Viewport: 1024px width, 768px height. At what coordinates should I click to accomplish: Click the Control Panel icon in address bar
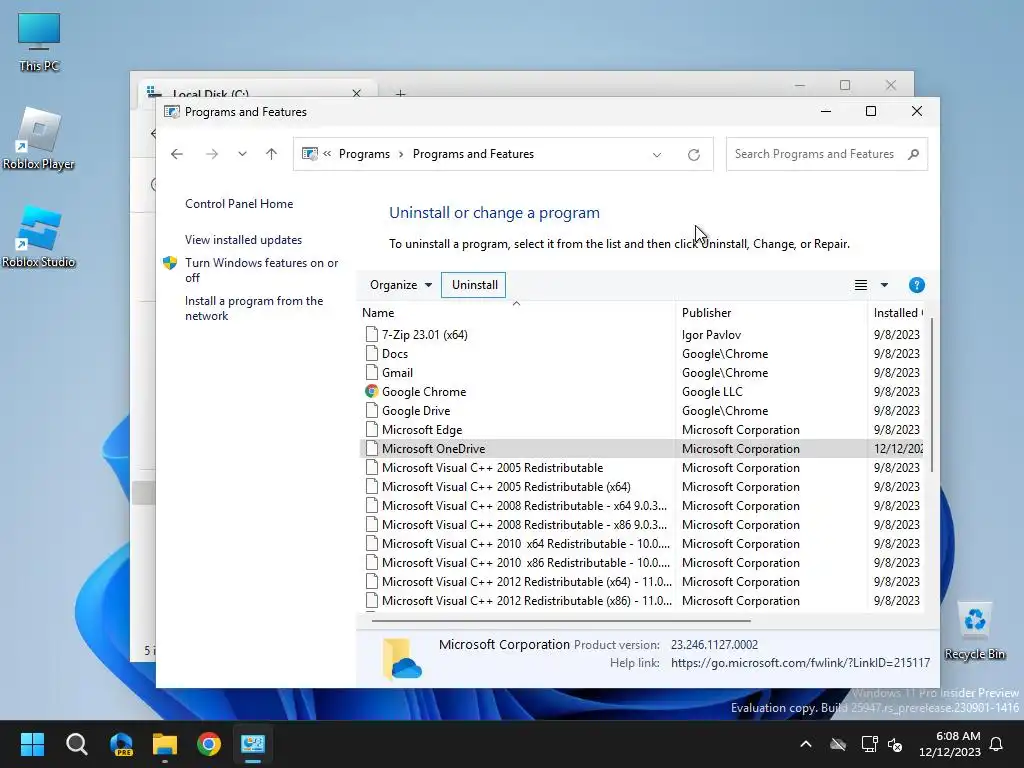(x=310, y=154)
